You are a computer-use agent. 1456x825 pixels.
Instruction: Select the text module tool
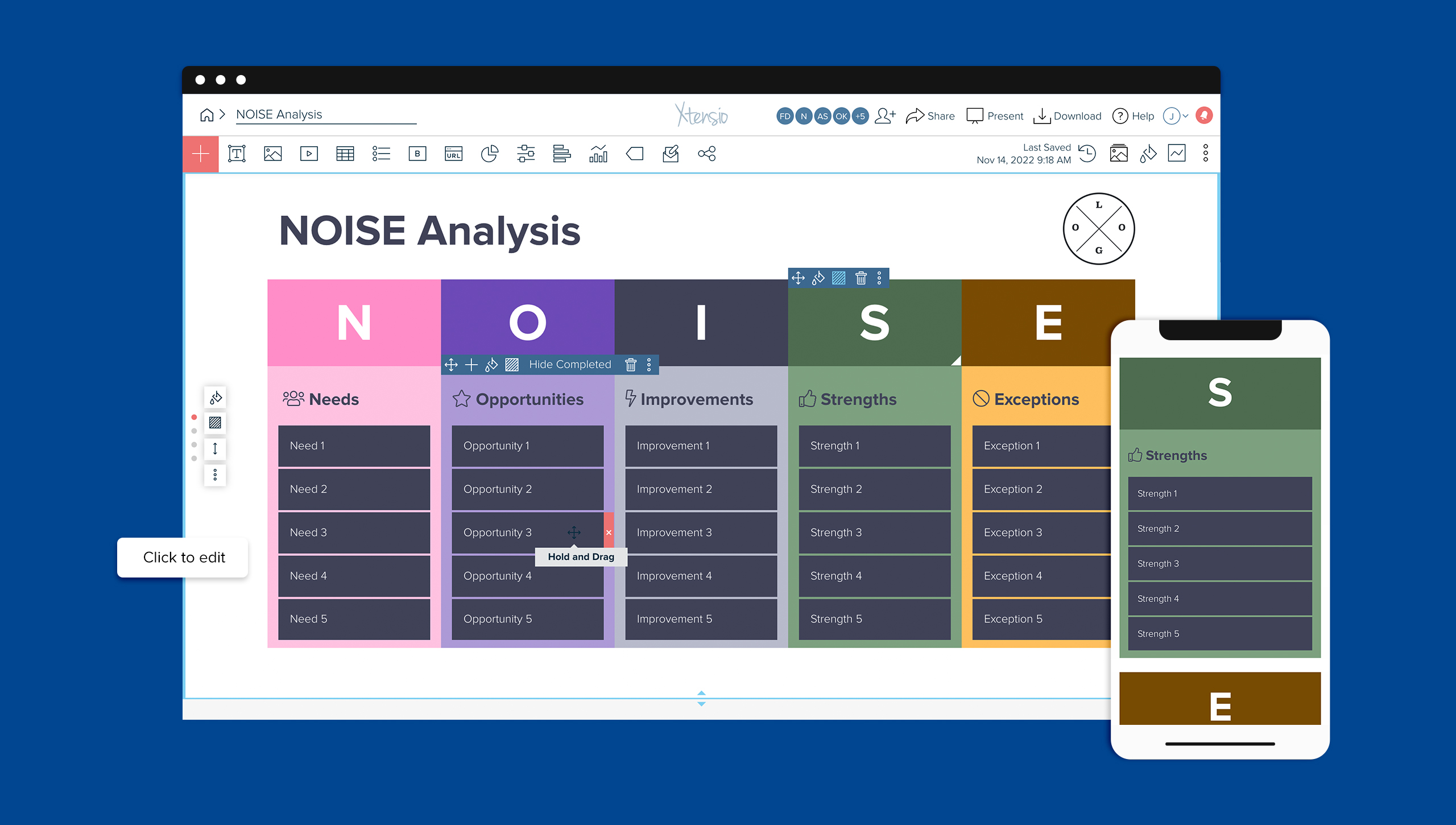(237, 154)
